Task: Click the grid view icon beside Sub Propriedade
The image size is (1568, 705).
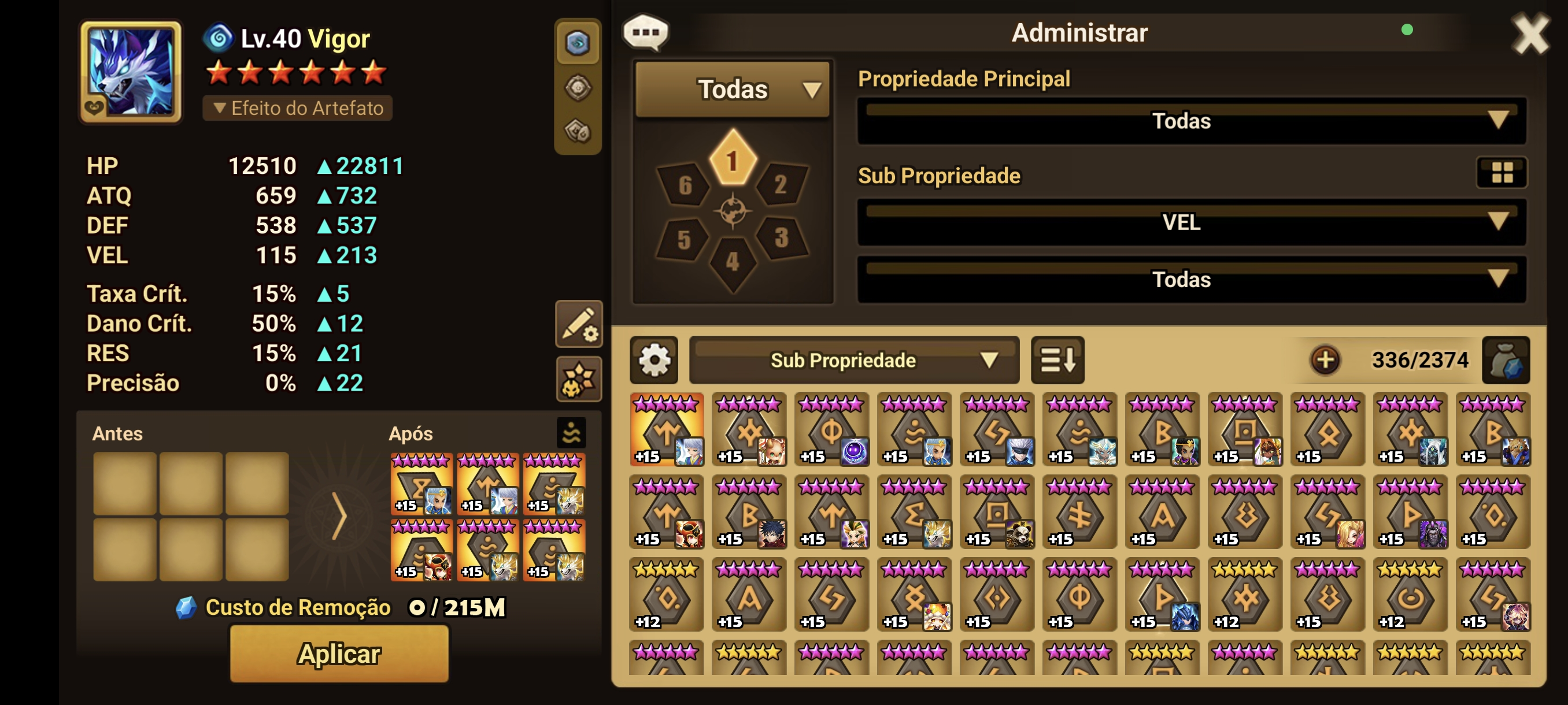Action: [1502, 173]
